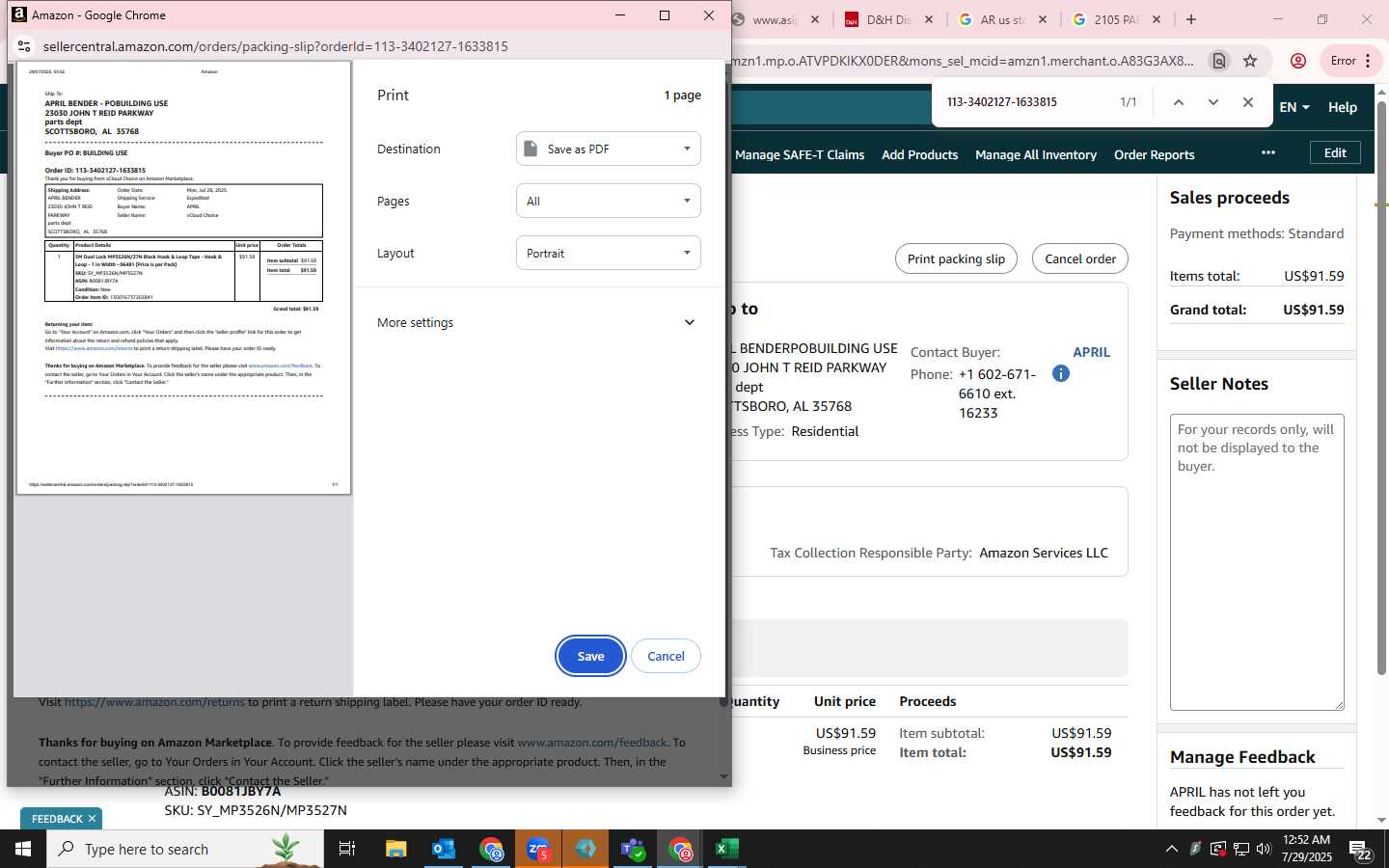Click the three-dot more menu icon in nav bar
Screen dimensions: 1389x868
coord(1268,152)
